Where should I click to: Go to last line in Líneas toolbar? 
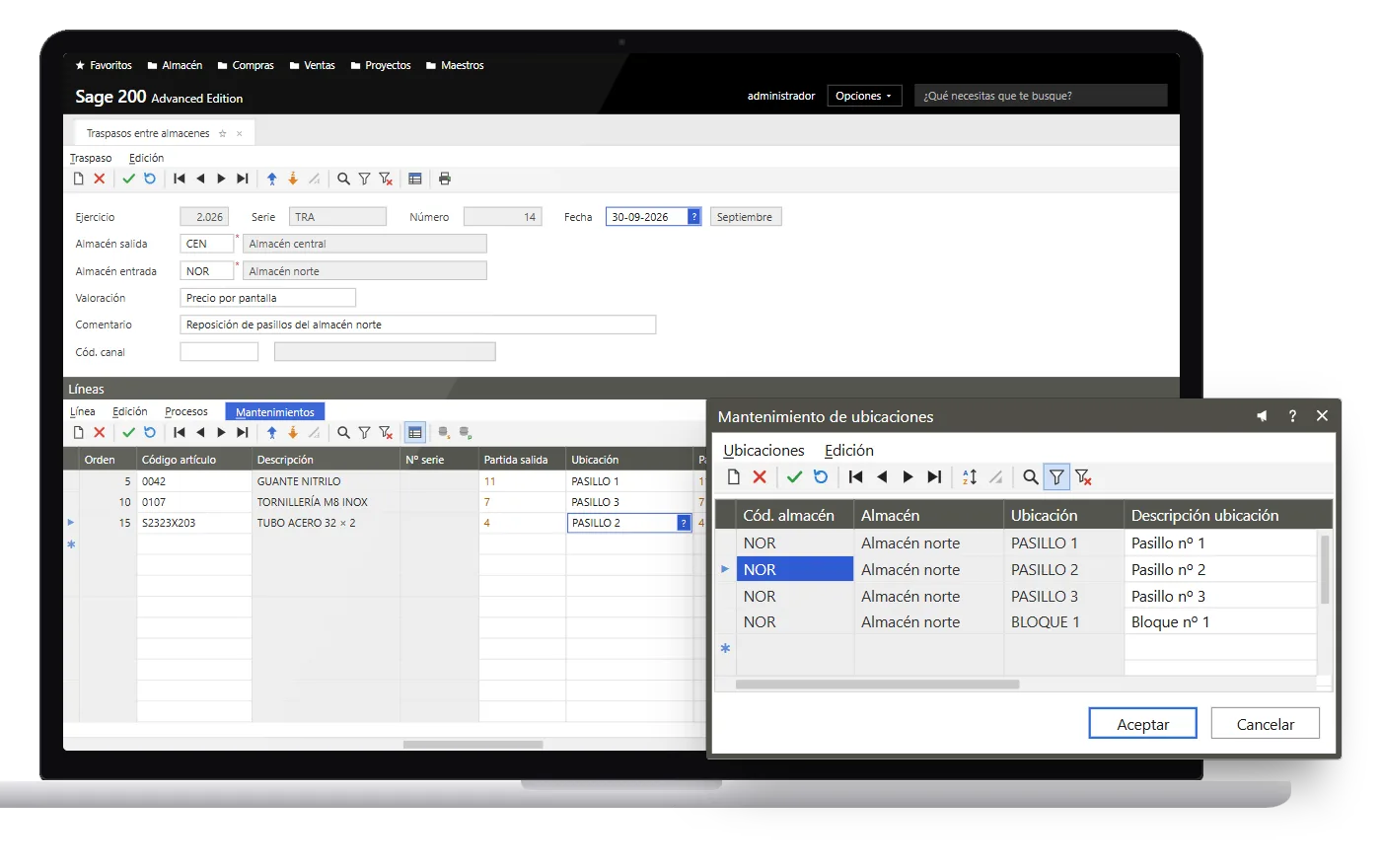click(243, 432)
